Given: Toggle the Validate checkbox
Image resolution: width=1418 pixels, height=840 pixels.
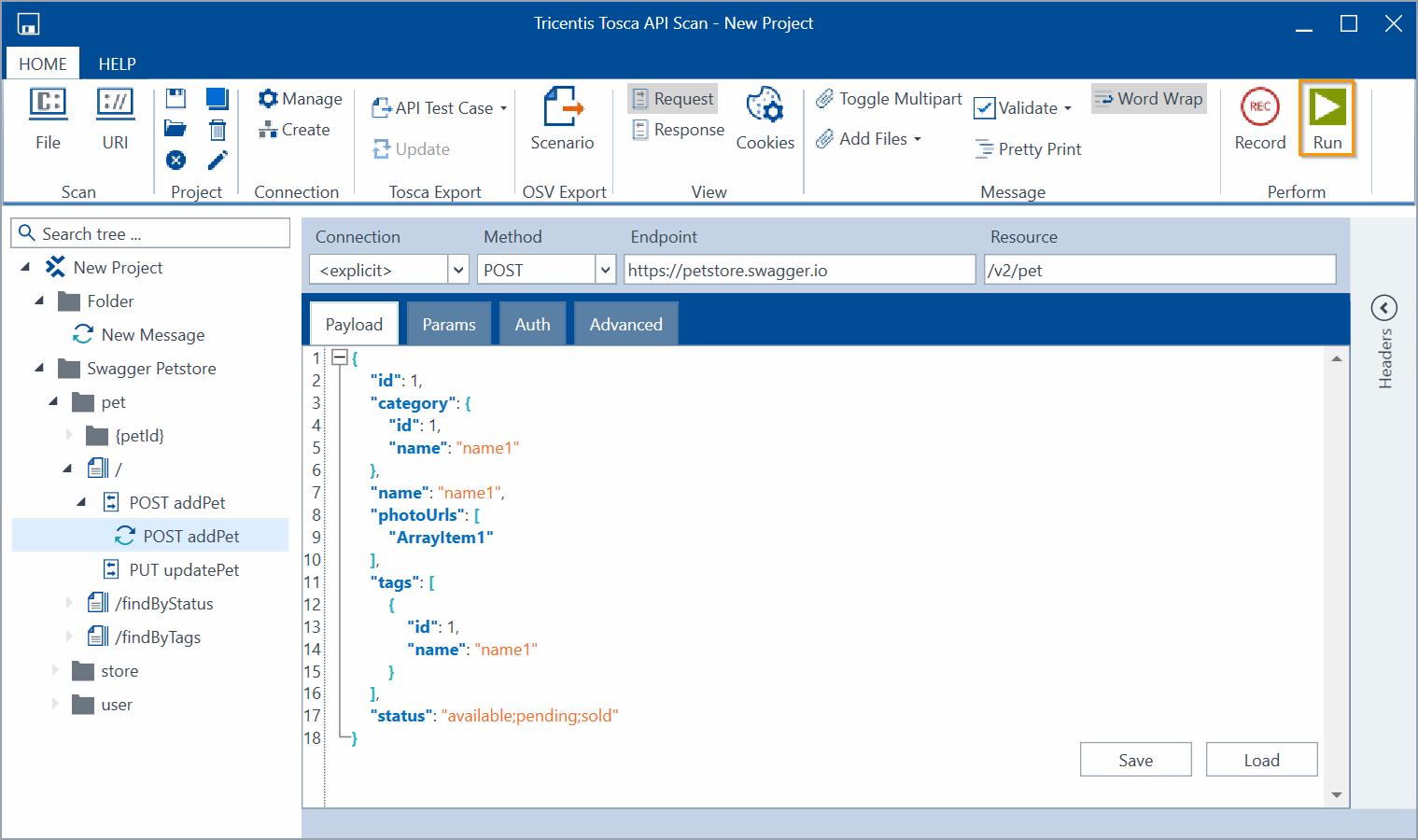Looking at the screenshot, I should click(x=985, y=108).
